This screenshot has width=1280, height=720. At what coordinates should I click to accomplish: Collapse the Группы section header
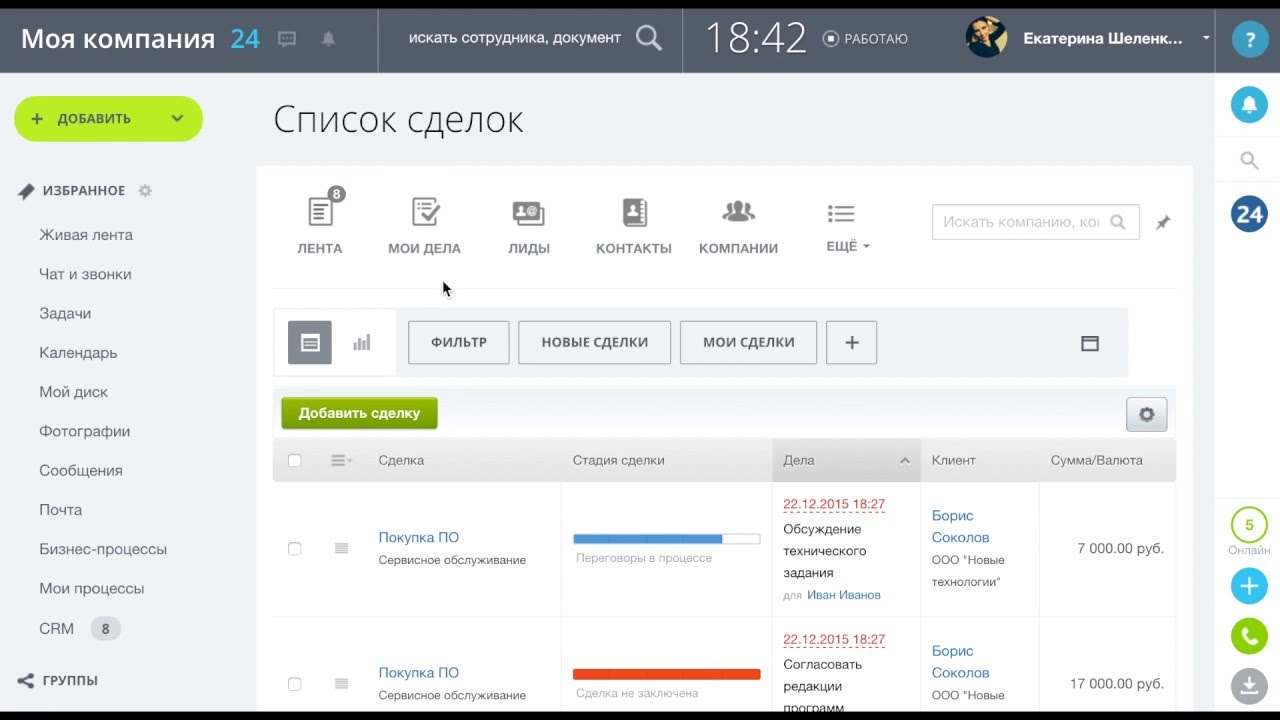pyautogui.click(x=58, y=681)
